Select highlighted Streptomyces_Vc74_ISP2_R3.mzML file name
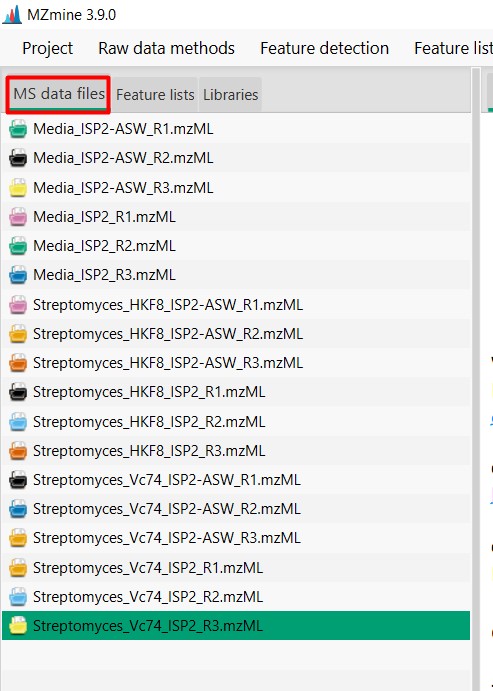 148,626
